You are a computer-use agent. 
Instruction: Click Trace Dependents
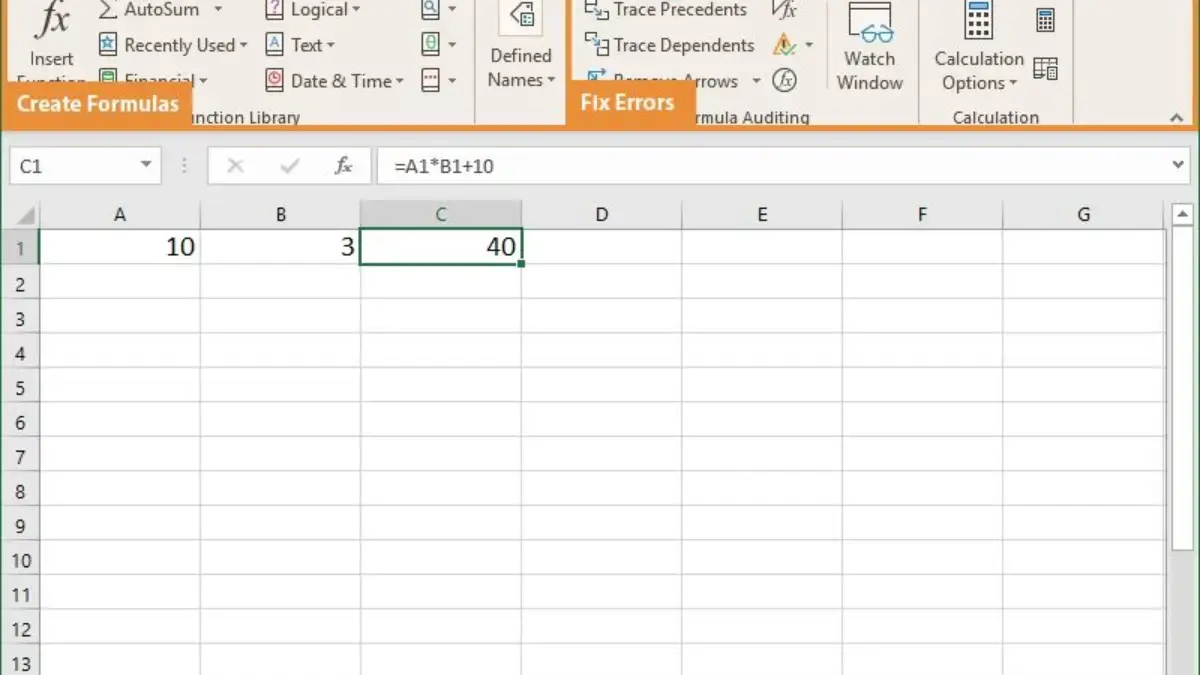tap(670, 45)
